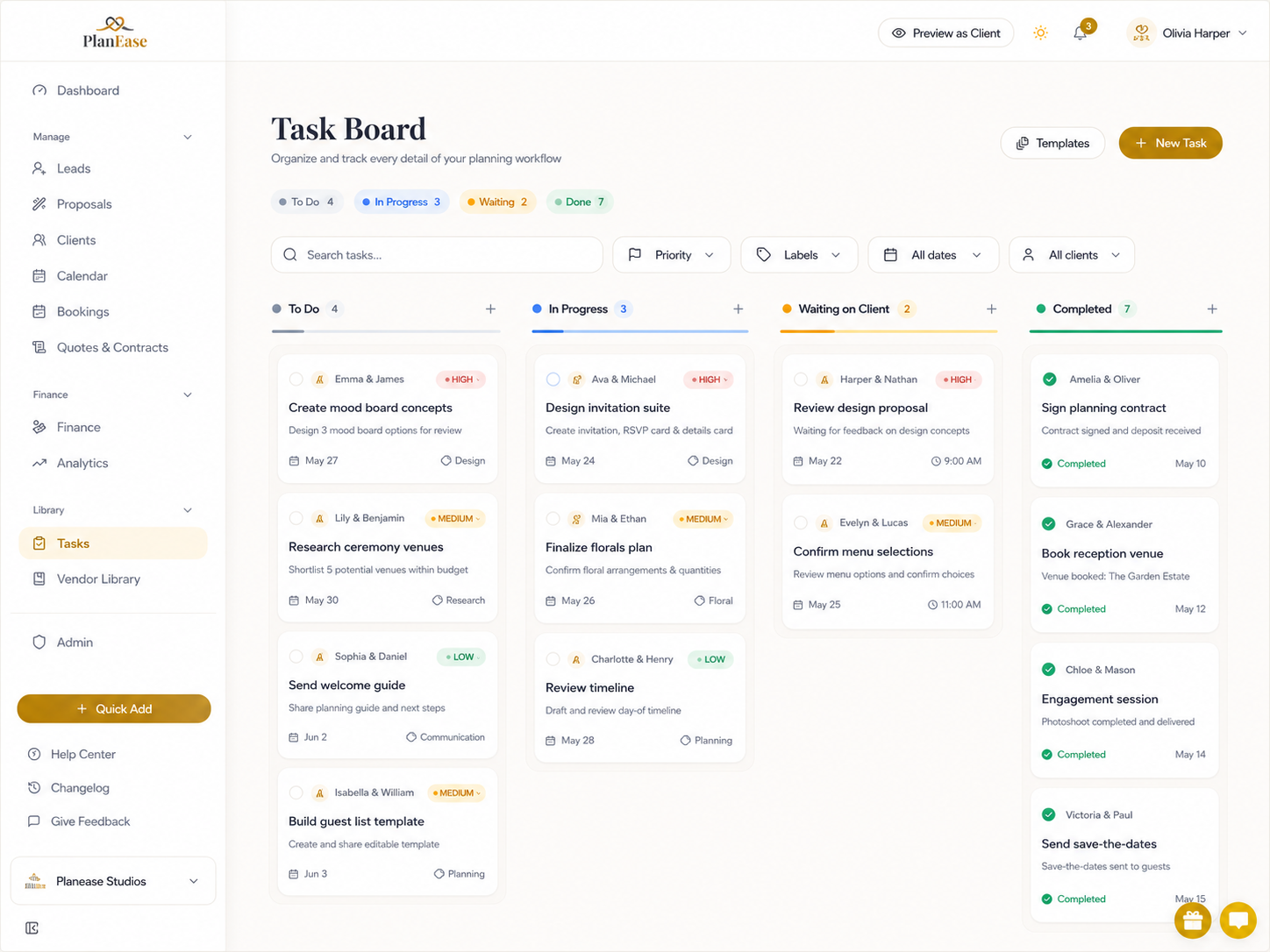Click the Changelog history icon
The height and width of the screenshot is (952, 1270).
[34, 787]
